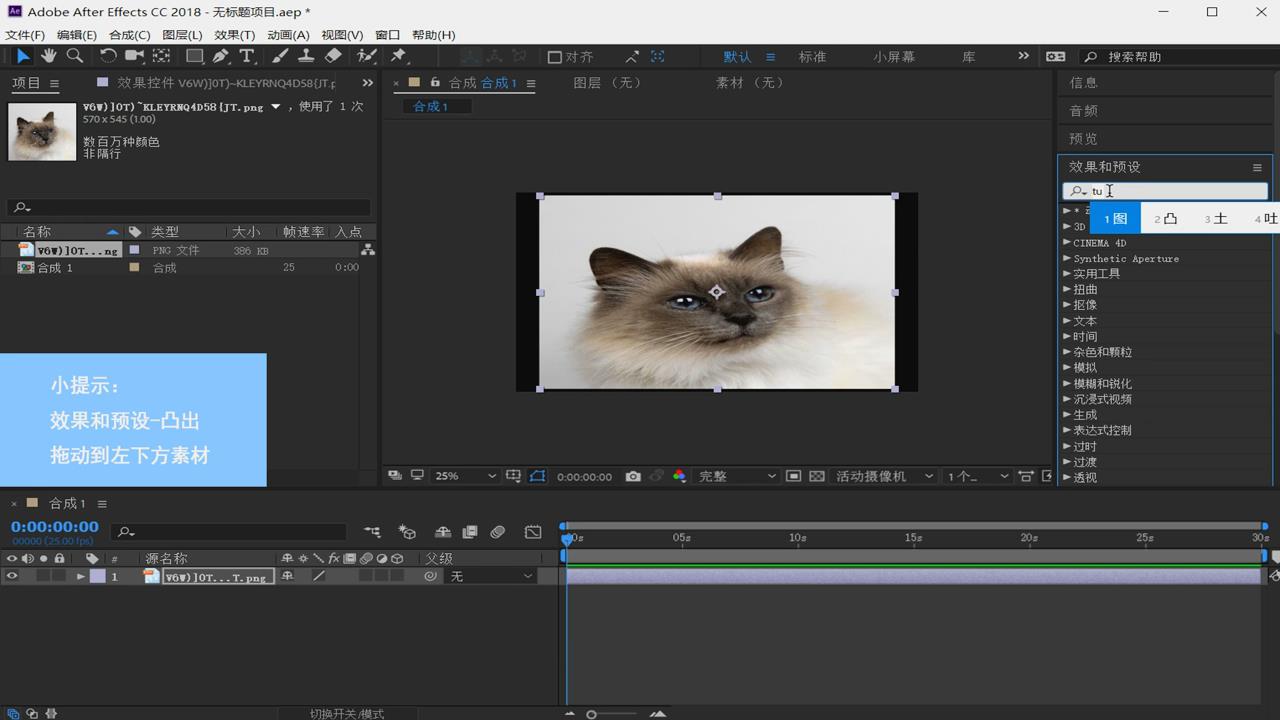The width and height of the screenshot is (1280, 720).
Task: Toggle mask and shape path visibility
Action: tap(537, 476)
